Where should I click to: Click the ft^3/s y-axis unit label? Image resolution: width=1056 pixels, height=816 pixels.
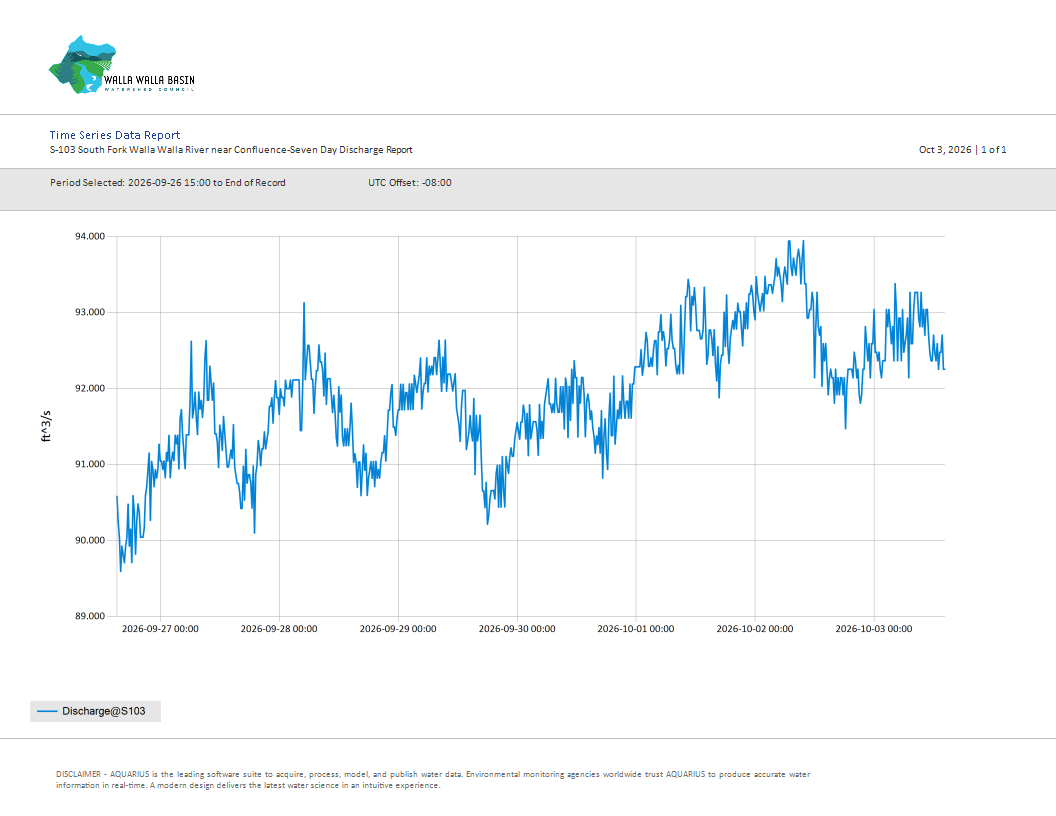pos(46,426)
